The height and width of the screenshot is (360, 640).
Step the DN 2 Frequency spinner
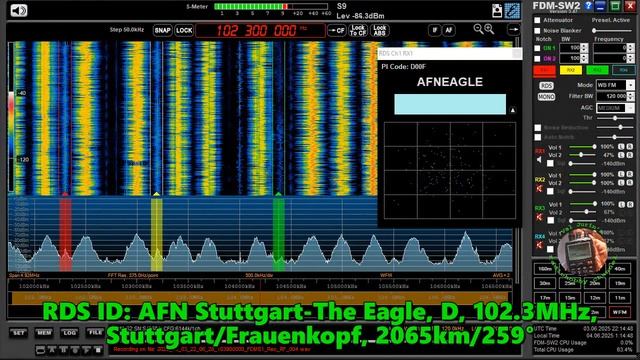[631, 58]
